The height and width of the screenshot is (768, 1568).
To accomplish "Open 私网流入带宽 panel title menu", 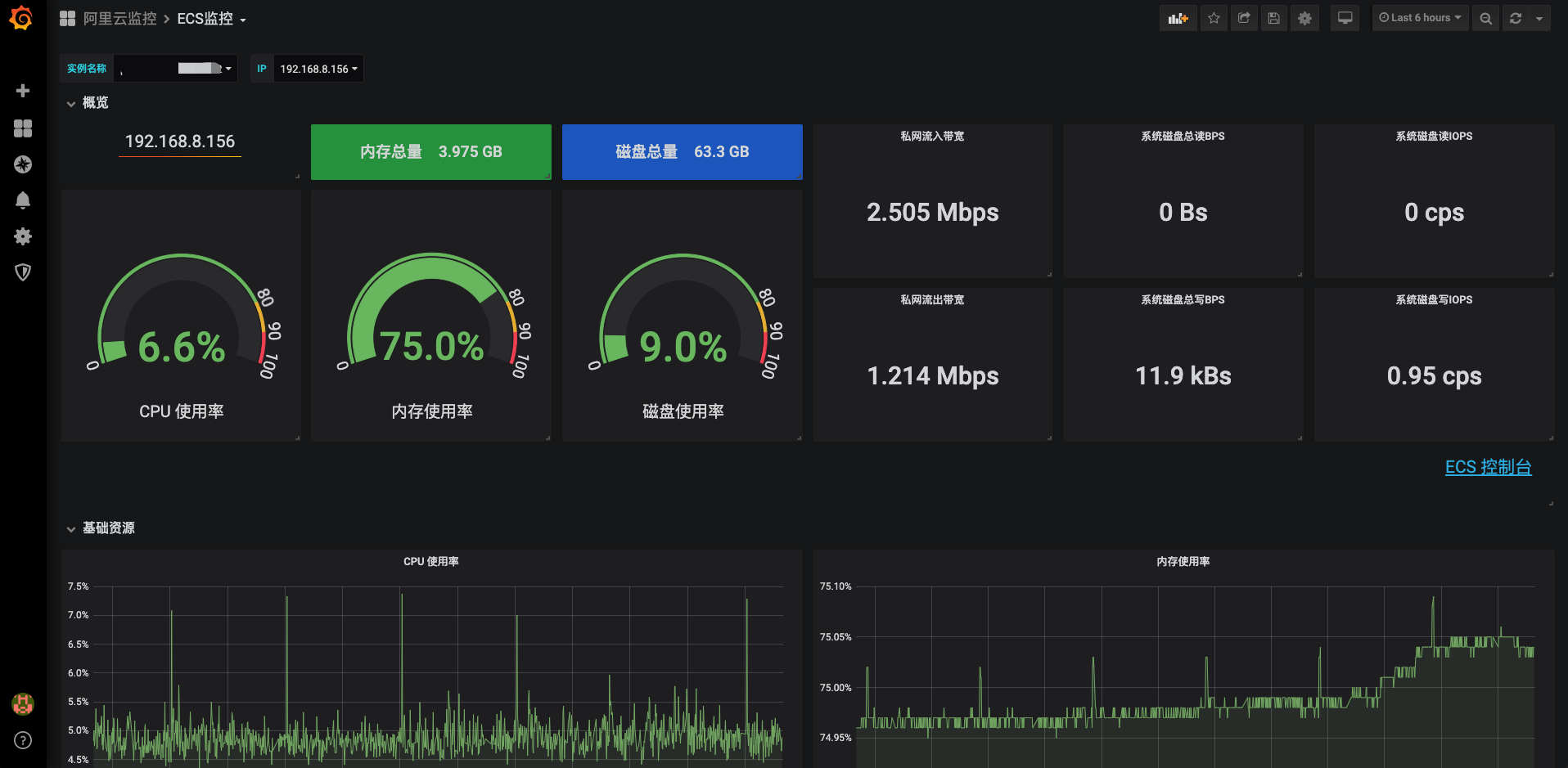I will [x=932, y=137].
